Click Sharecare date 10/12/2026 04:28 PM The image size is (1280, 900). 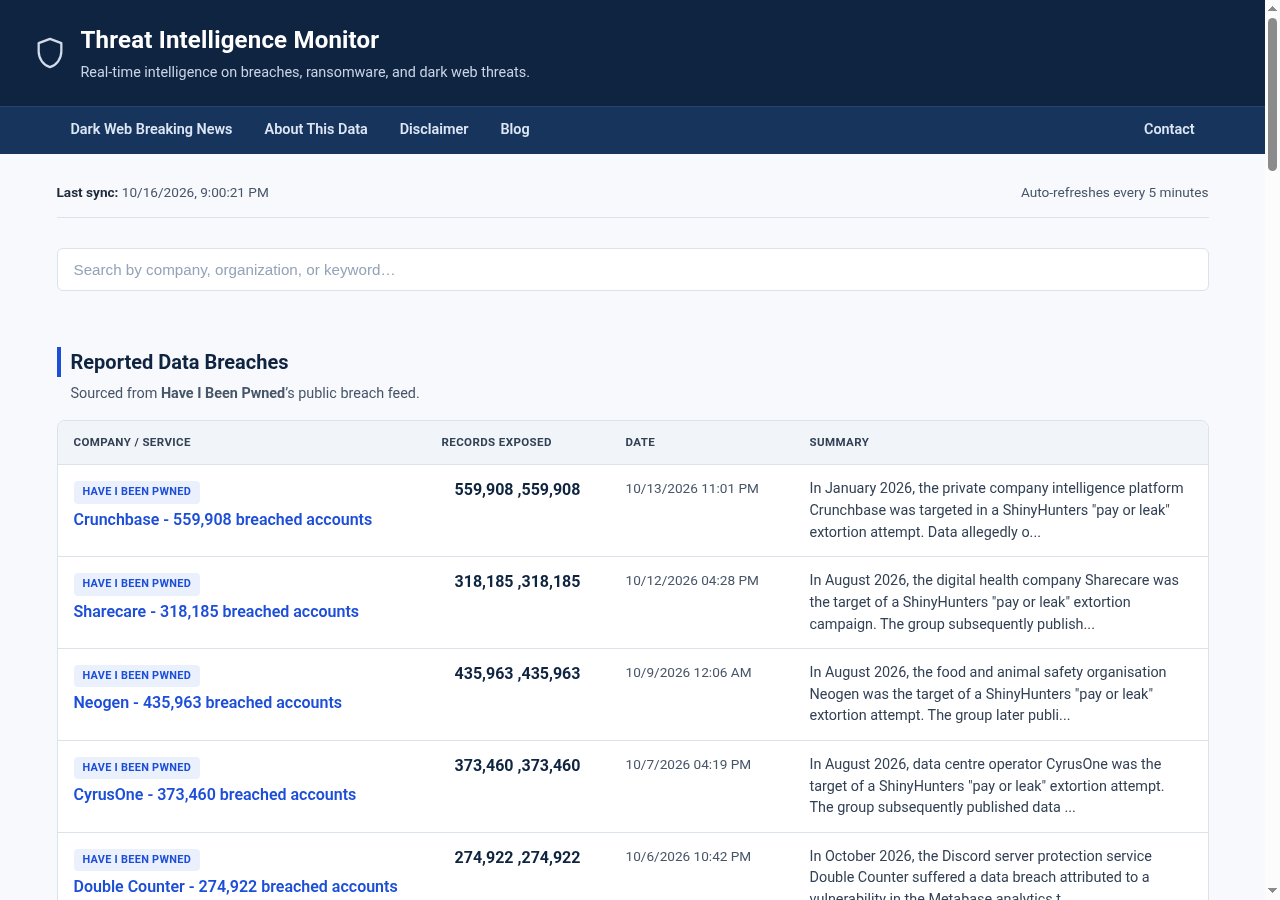point(692,581)
